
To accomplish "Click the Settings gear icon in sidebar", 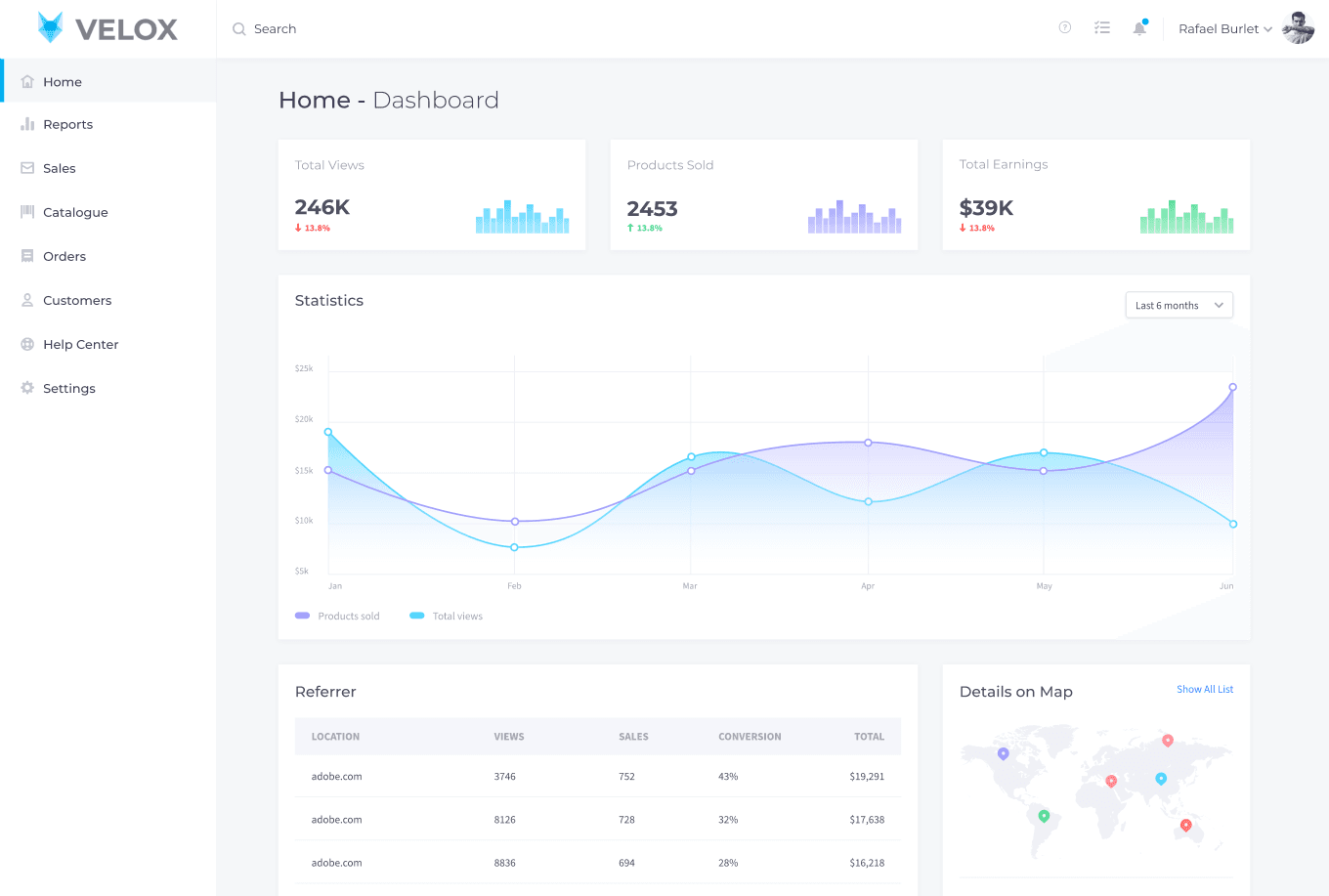I will (x=27, y=388).
